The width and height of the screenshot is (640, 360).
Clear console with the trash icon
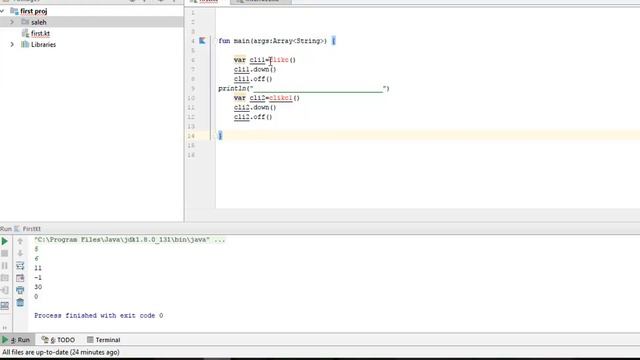coord(20,302)
